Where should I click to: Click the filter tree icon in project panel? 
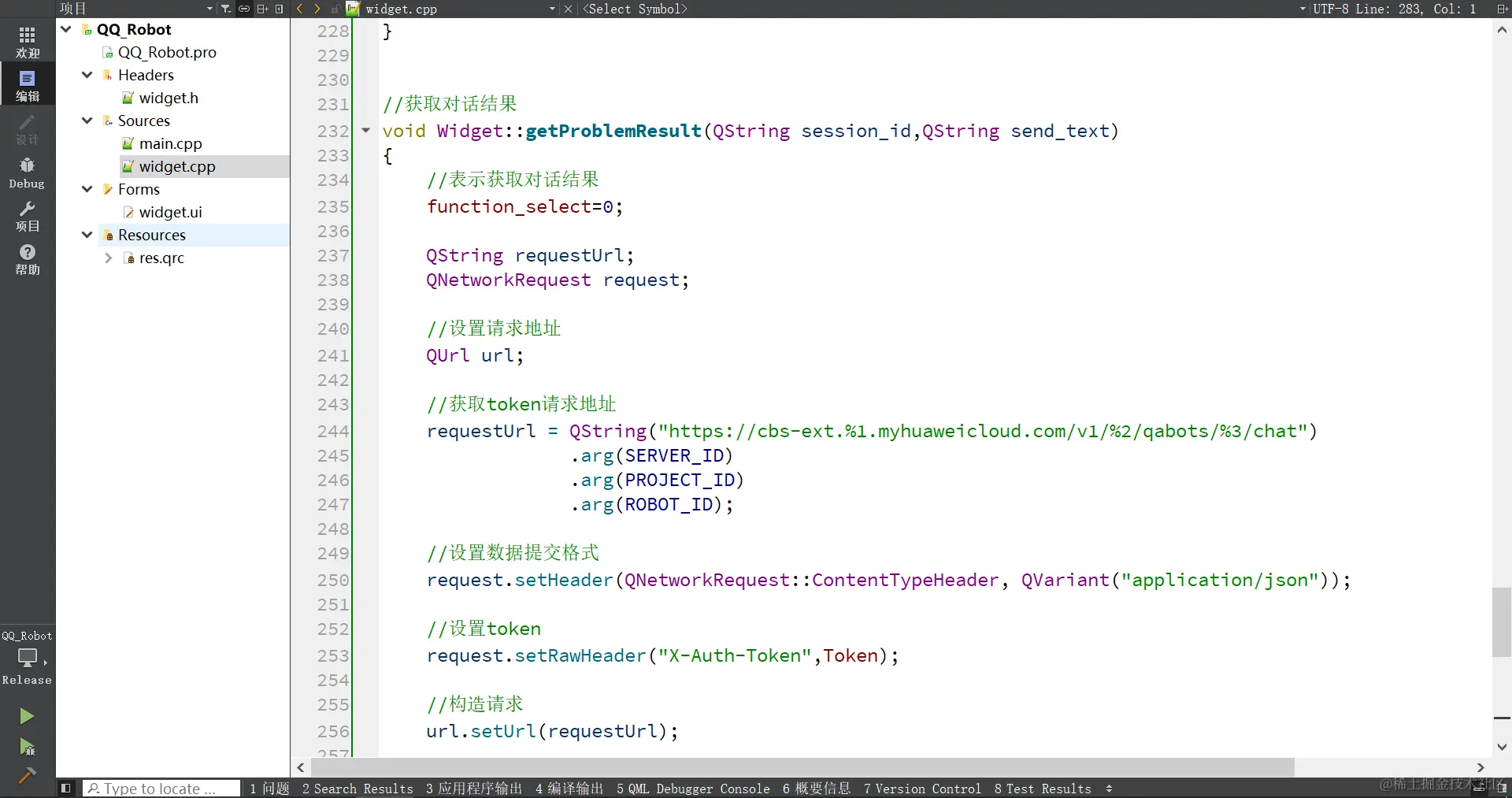click(x=226, y=9)
